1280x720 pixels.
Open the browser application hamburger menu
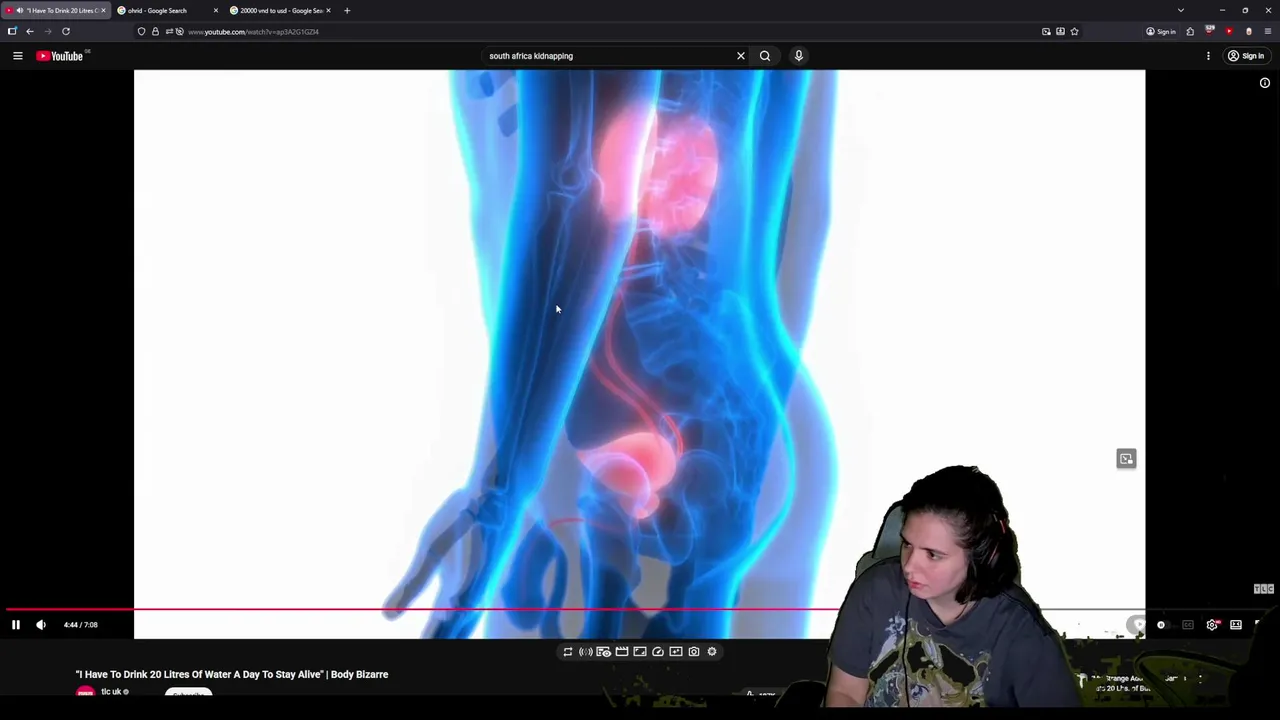[1268, 32]
